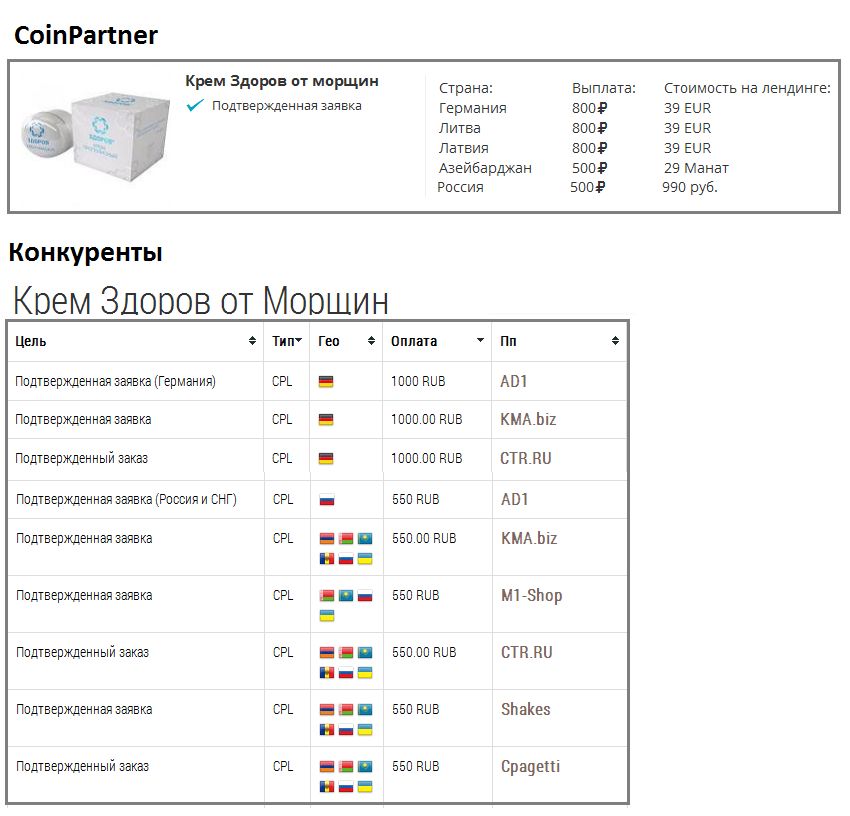
Task: Click Подтвержденная заявка (Германия) cell
Action: 115,381
